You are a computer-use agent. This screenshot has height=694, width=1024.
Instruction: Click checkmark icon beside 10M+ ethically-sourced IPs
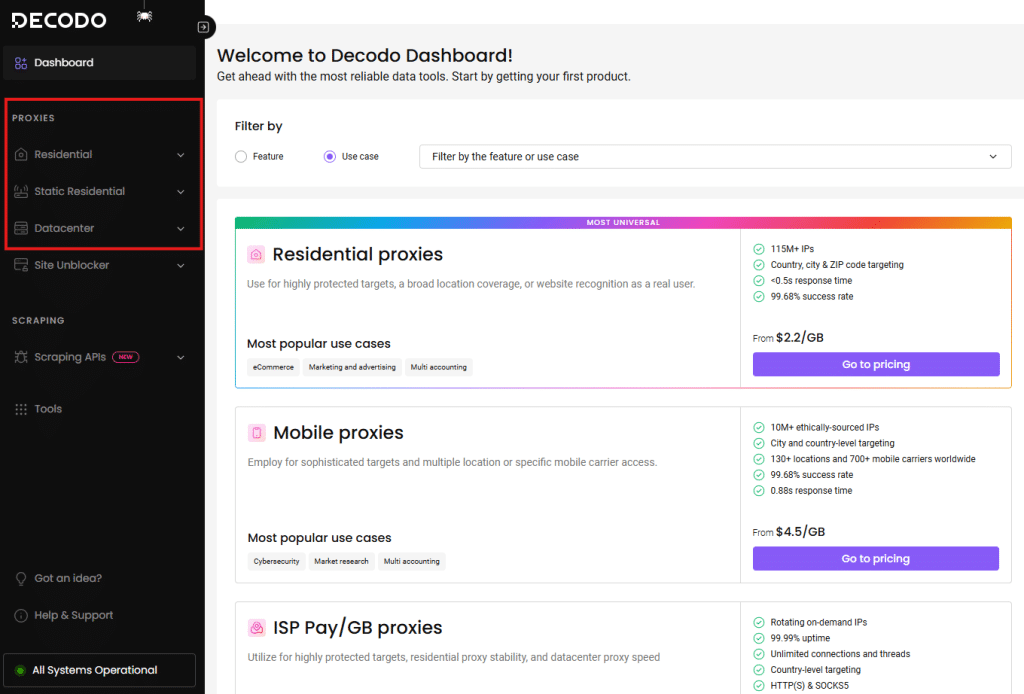(759, 428)
